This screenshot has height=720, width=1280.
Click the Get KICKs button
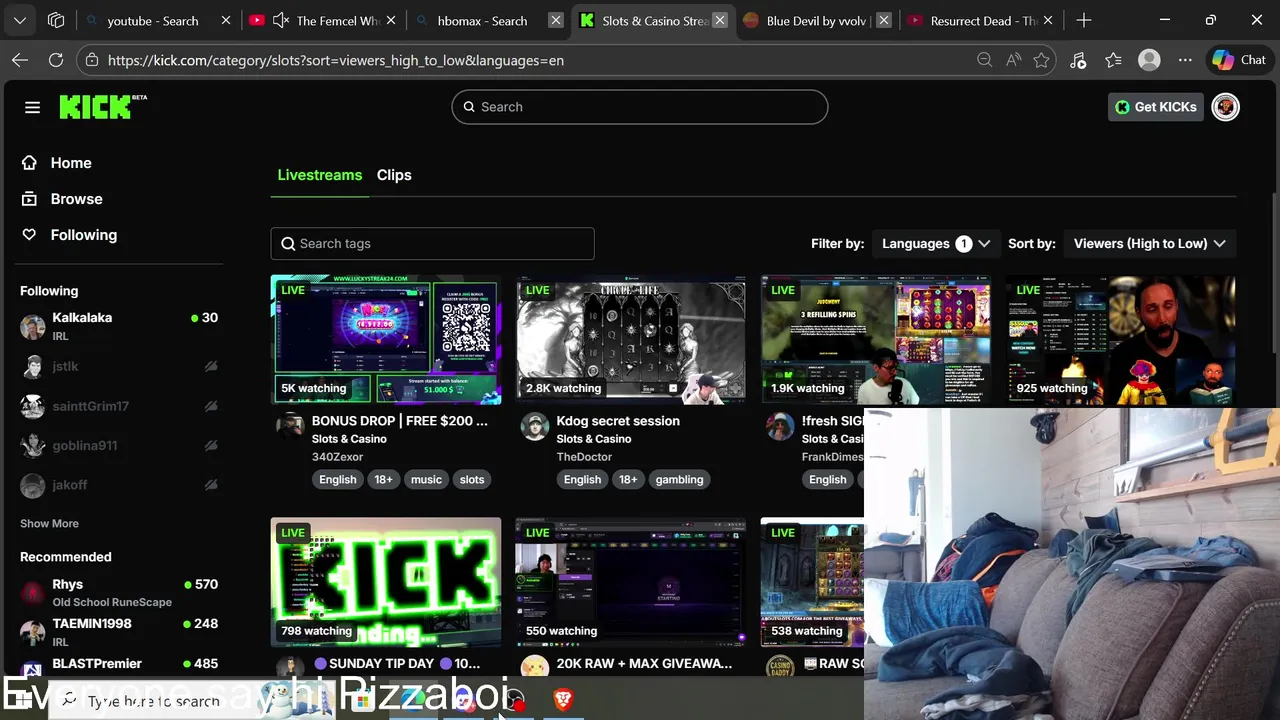click(1155, 107)
